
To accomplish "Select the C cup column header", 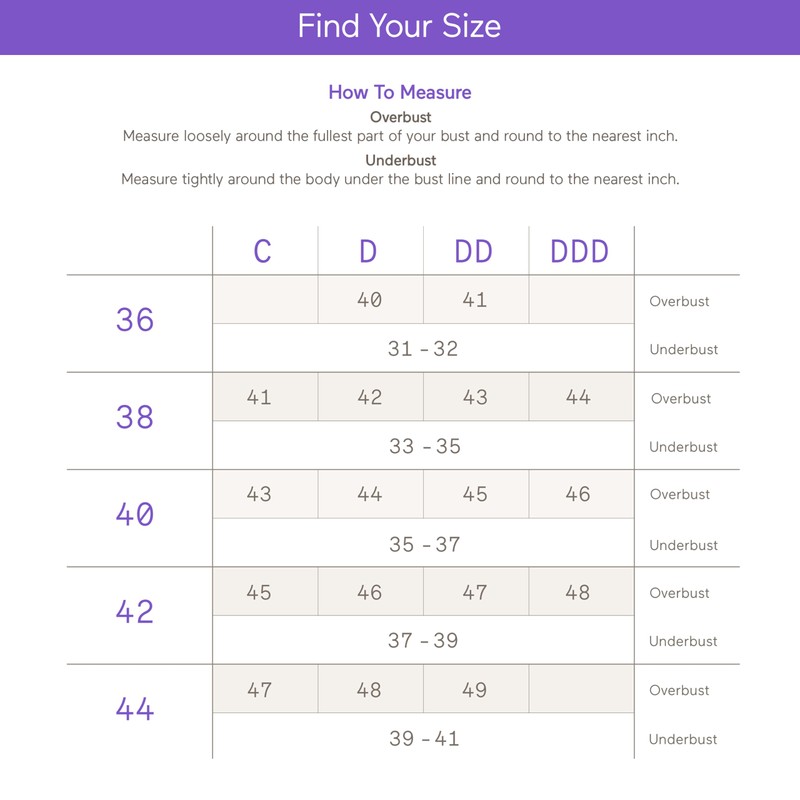I will (262, 251).
